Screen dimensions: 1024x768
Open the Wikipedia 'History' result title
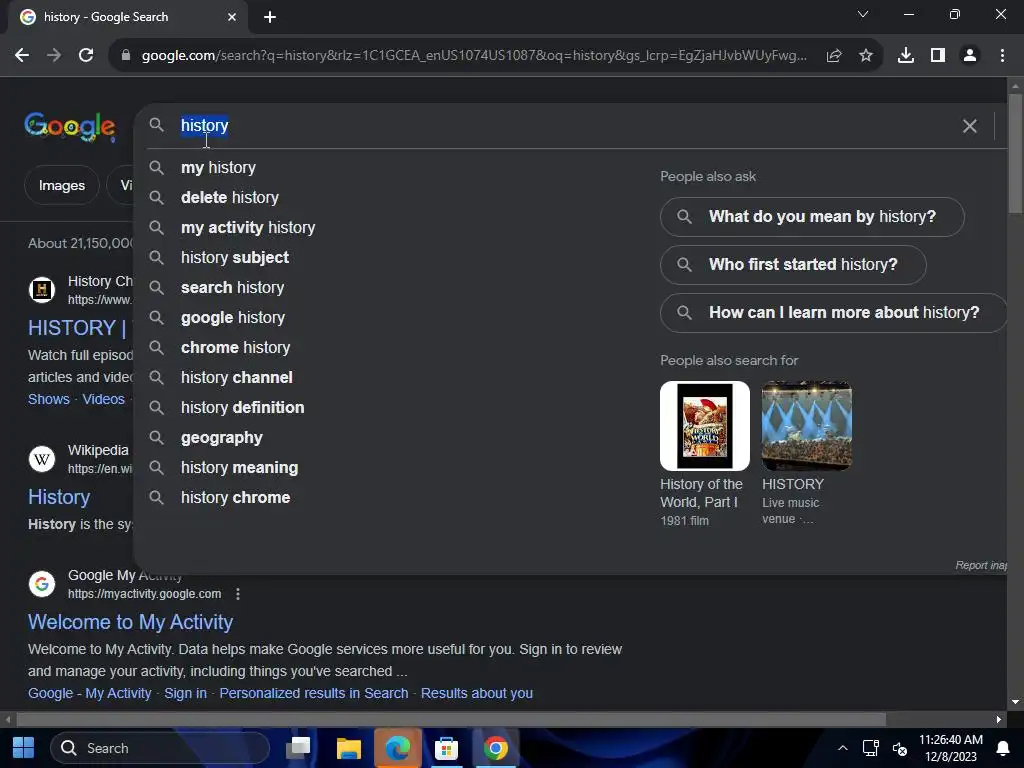[59, 497]
